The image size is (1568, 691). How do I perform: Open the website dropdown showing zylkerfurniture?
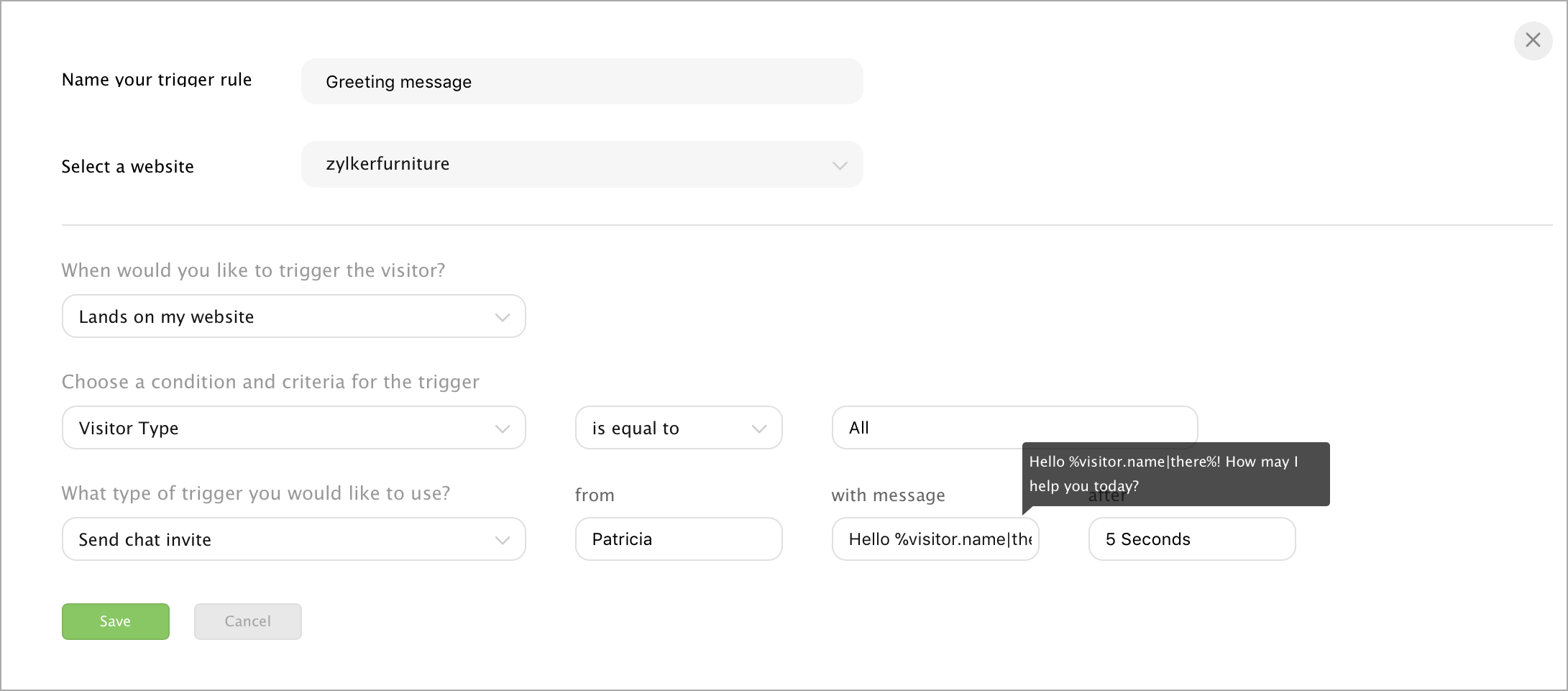coord(582,165)
